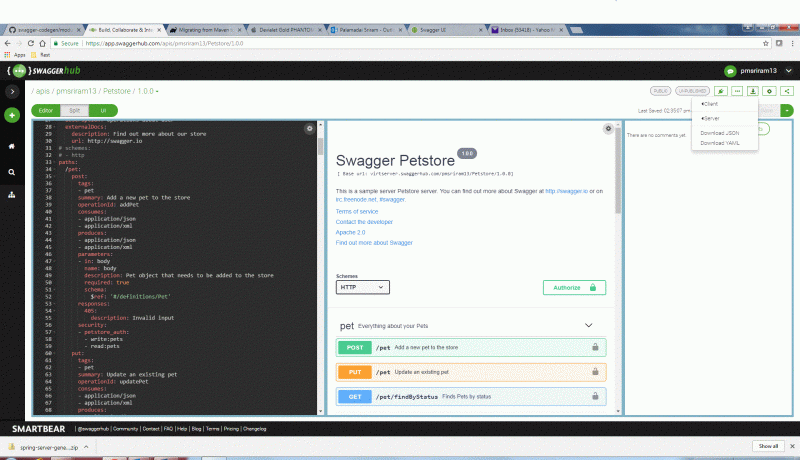Viewport: 800px width, 460px height.
Task: Close the downloads bar
Action: [792, 446]
